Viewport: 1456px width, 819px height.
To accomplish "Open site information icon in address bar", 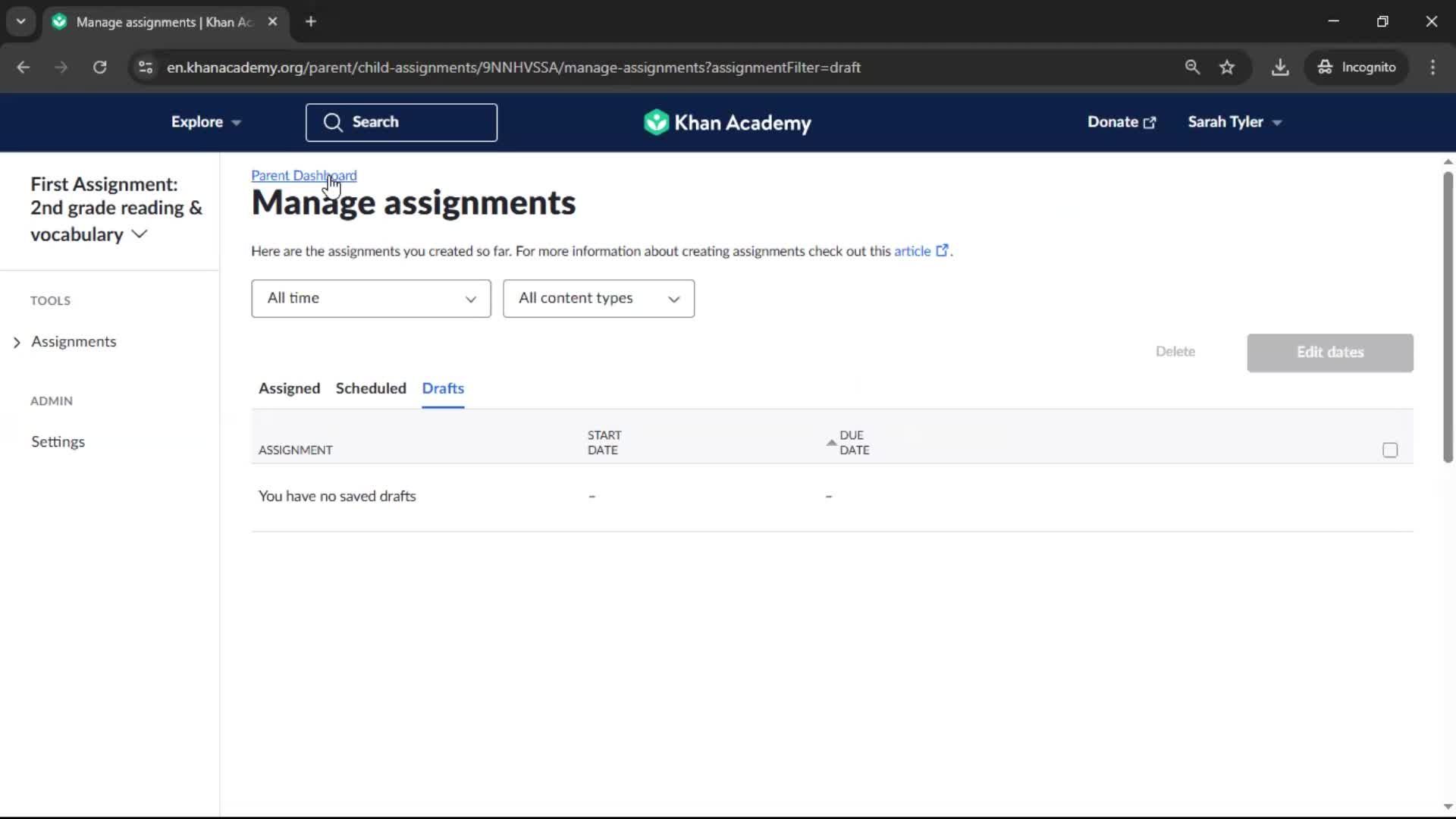I will (146, 67).
